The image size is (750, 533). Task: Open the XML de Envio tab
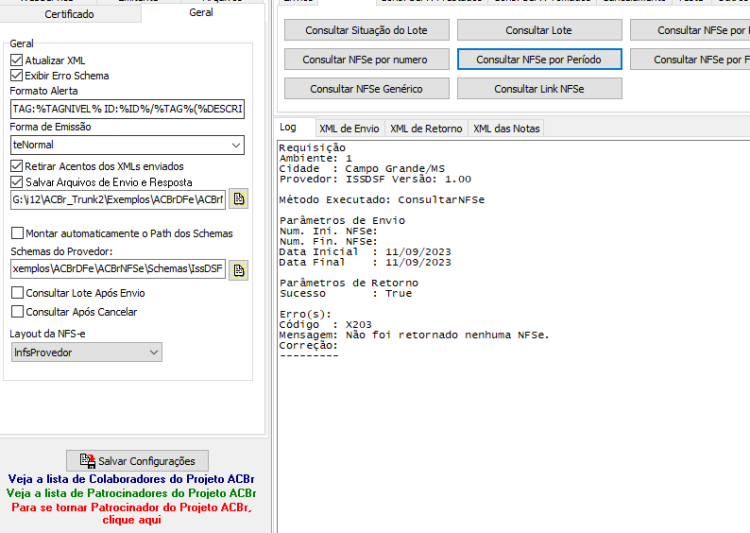point(349,129)
